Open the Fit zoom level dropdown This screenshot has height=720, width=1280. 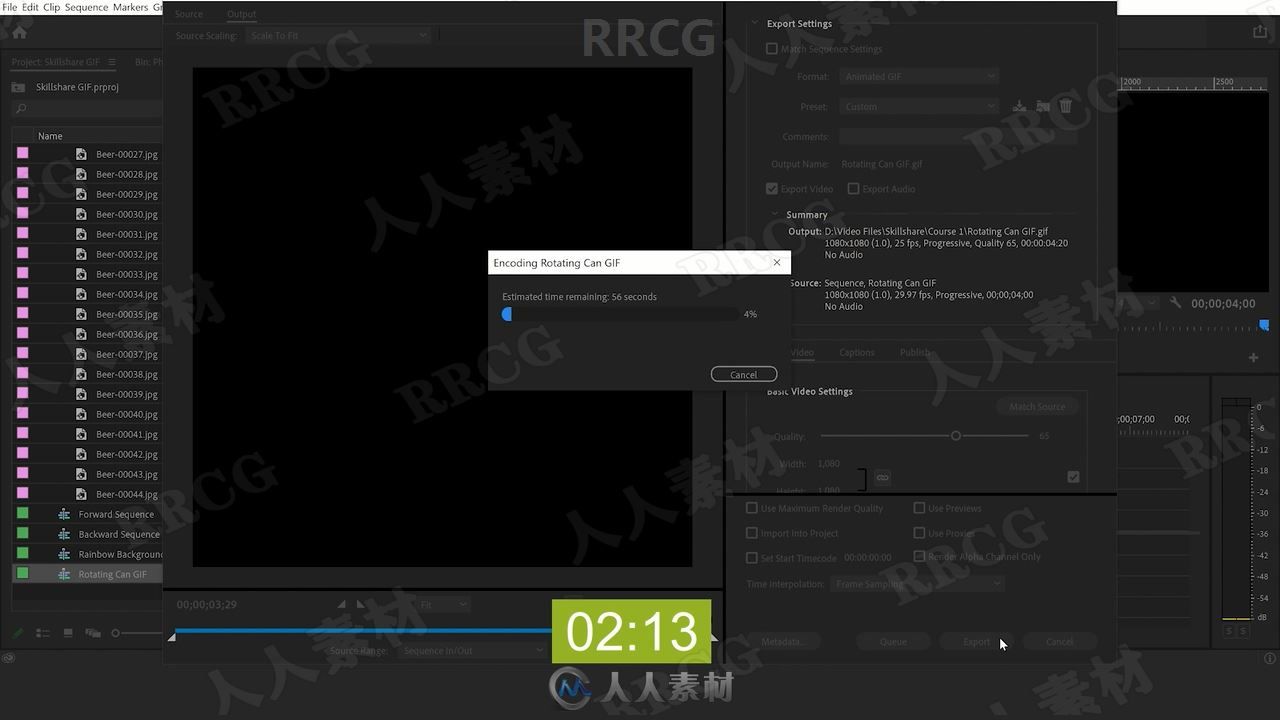(443, 604)
